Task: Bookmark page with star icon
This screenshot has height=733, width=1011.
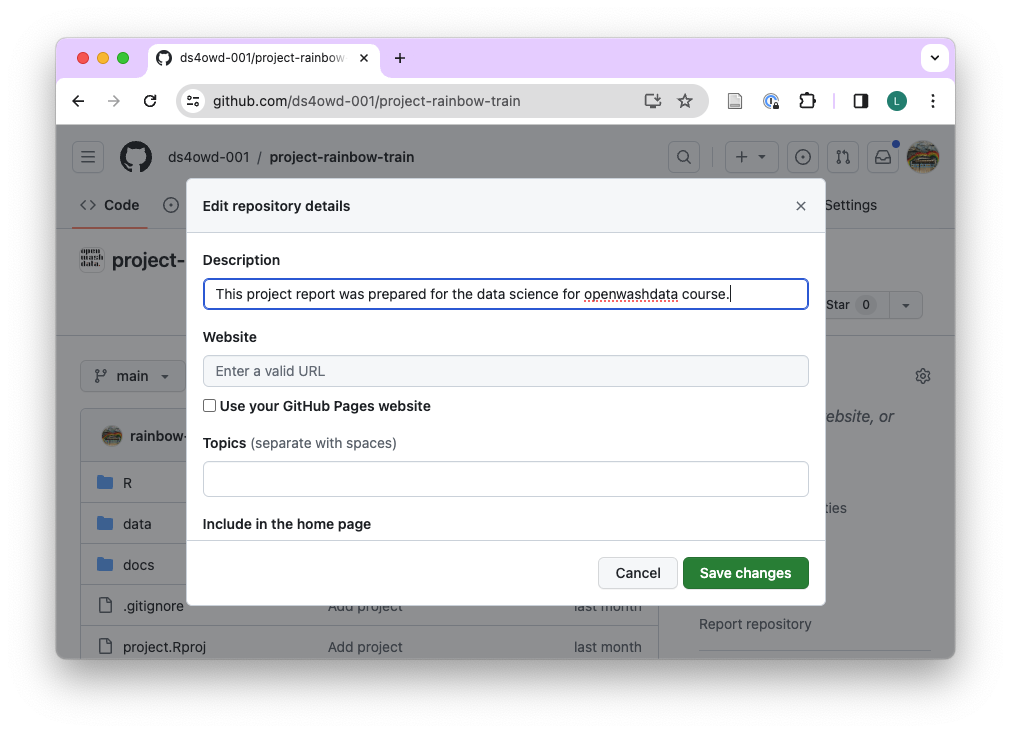Action: [685, 101]
